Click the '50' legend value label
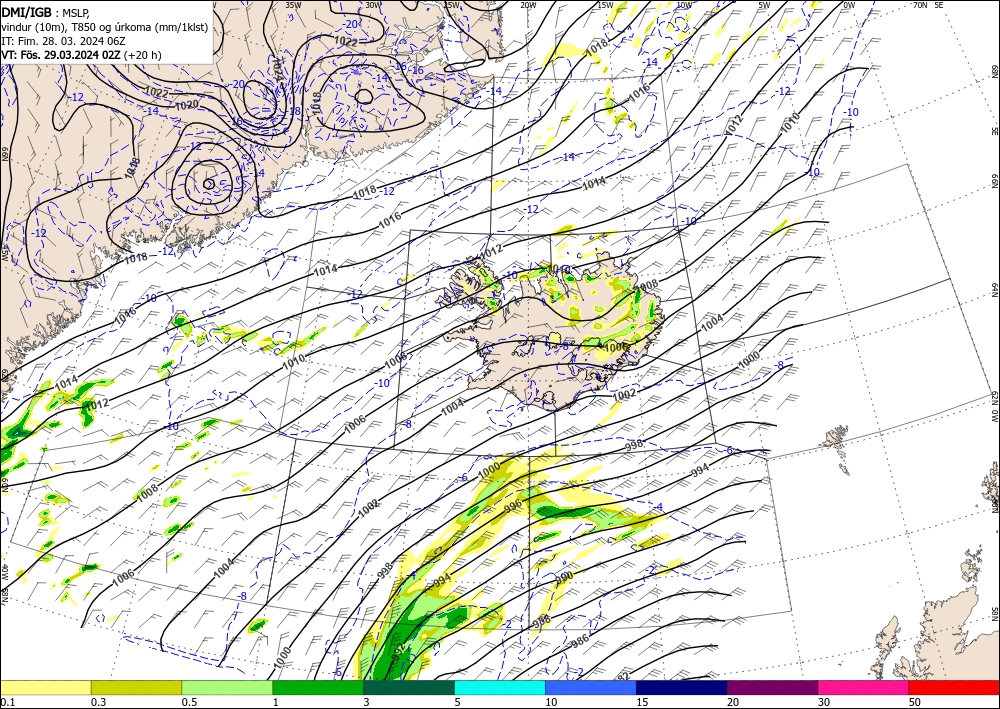Screen dimensions: 1000x709 tap(914, 702)
